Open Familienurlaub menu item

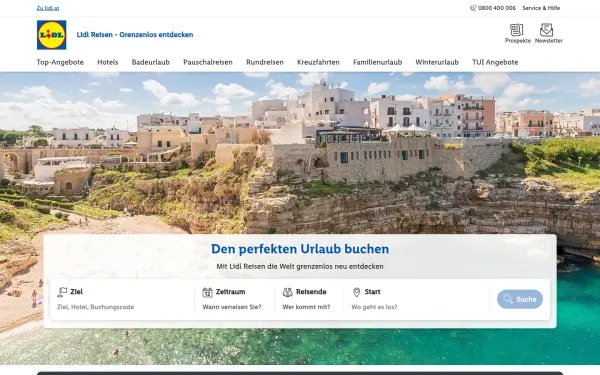(377, 62)
